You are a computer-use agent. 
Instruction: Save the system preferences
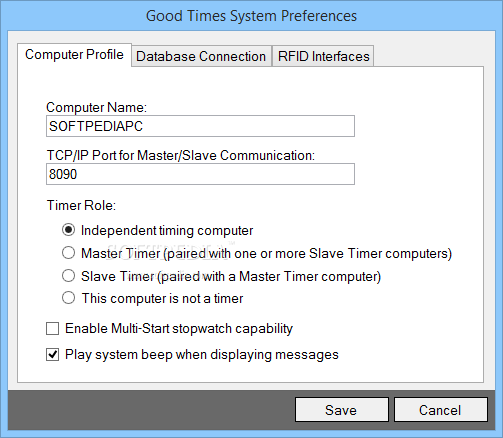tap(342, 410)
